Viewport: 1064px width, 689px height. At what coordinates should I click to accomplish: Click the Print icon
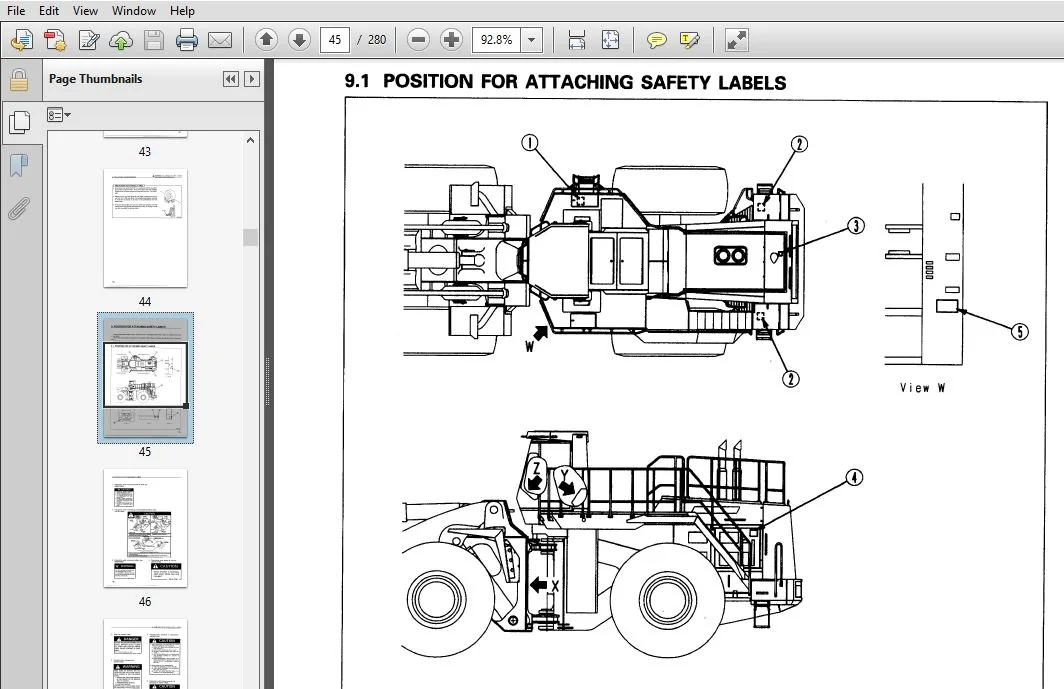tap(187, 40)
